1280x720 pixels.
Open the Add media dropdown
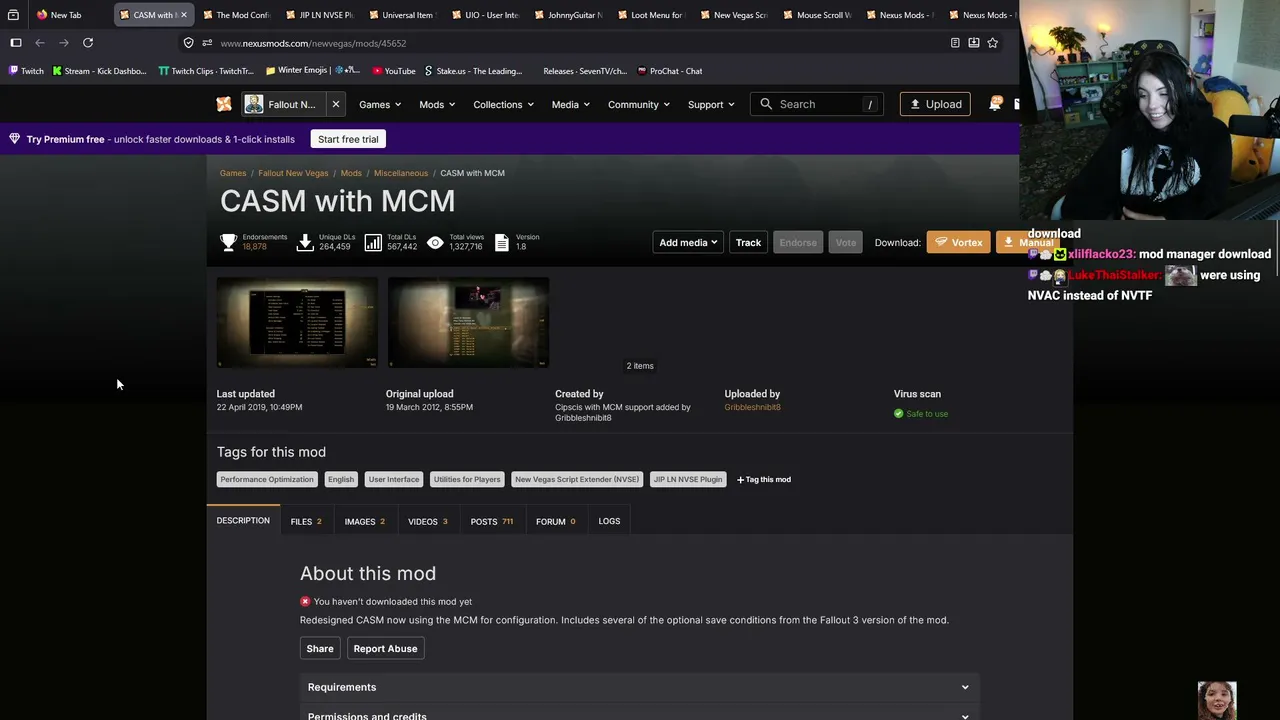point(688,242)
